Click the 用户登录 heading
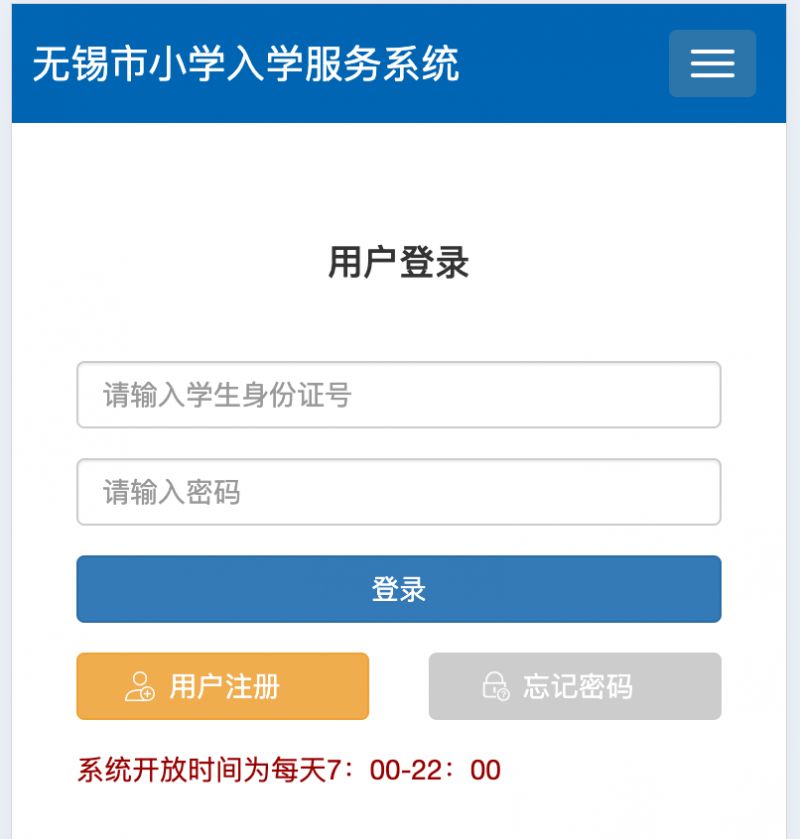 [x=399, y=262]
